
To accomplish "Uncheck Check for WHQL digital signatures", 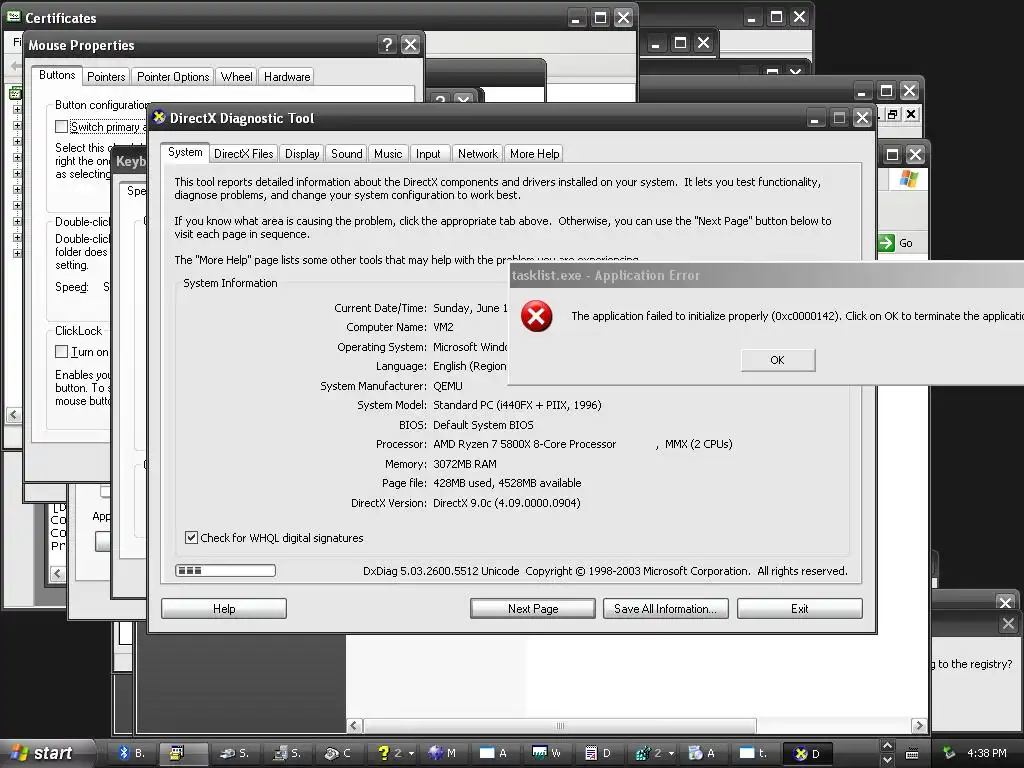I will tap(191, 537).
